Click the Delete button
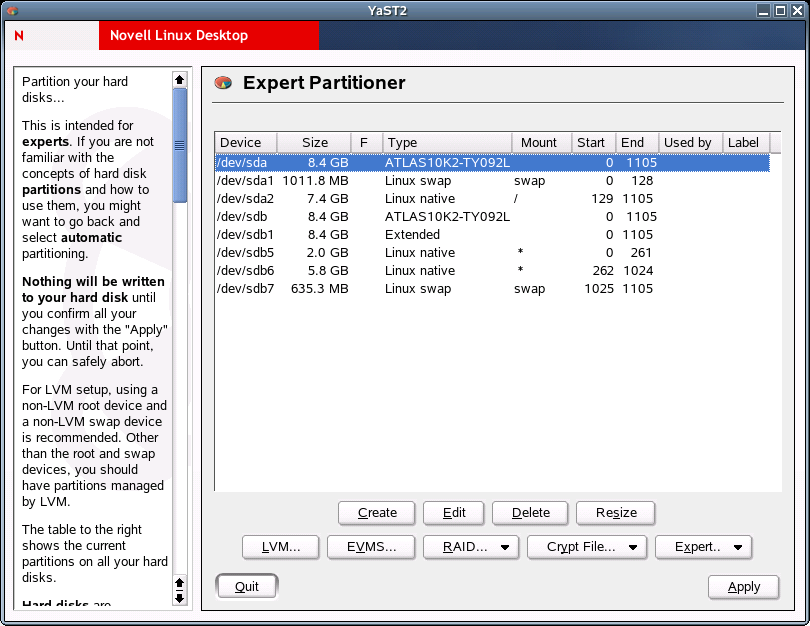810x626 pixels. [x=530, y=513]
